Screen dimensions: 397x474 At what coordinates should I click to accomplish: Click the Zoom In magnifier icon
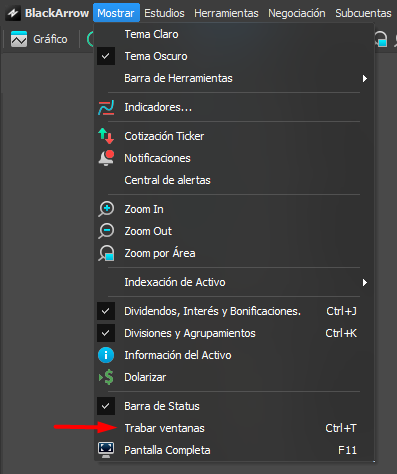pyautogui.click(x=106, y=209)
